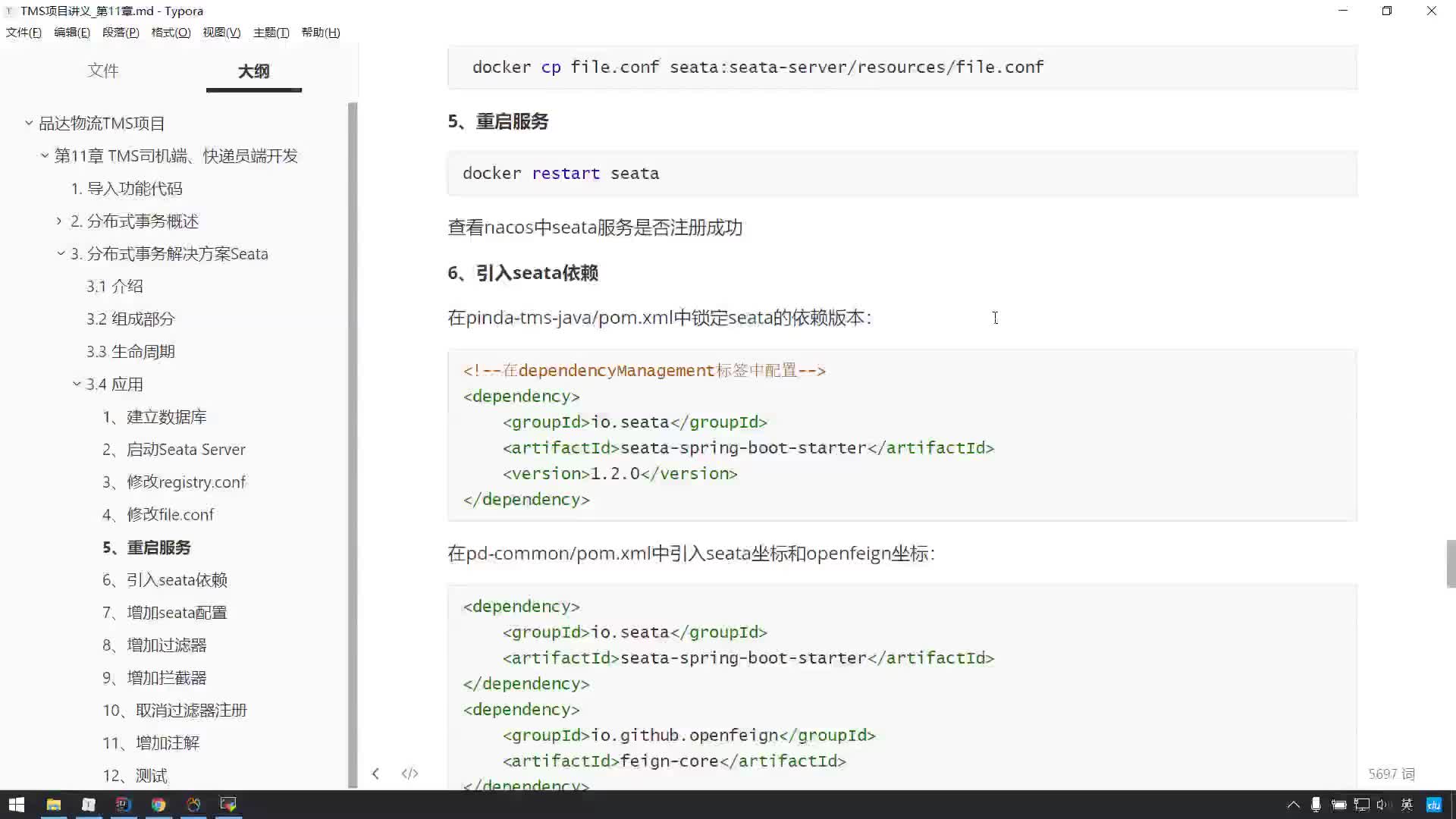Image resolution: width=1456 pixels, height=819 pixels.
Task: Select outline item 5、重启服务
Action: (x=146, y=547)
